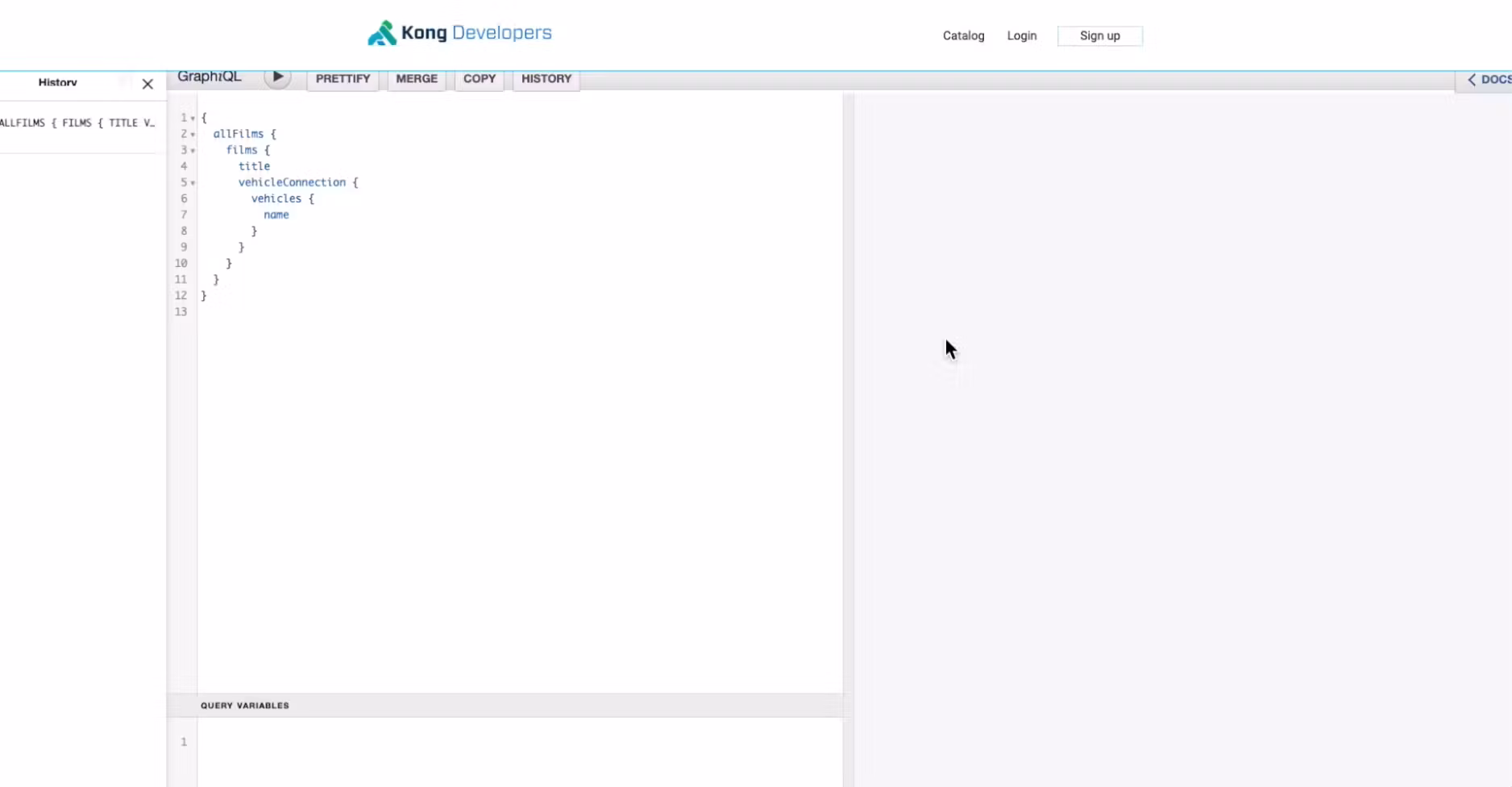The image size is (1512, 787).
Task: Toggle the History toolbar button
Action: (x=546, y=79)
